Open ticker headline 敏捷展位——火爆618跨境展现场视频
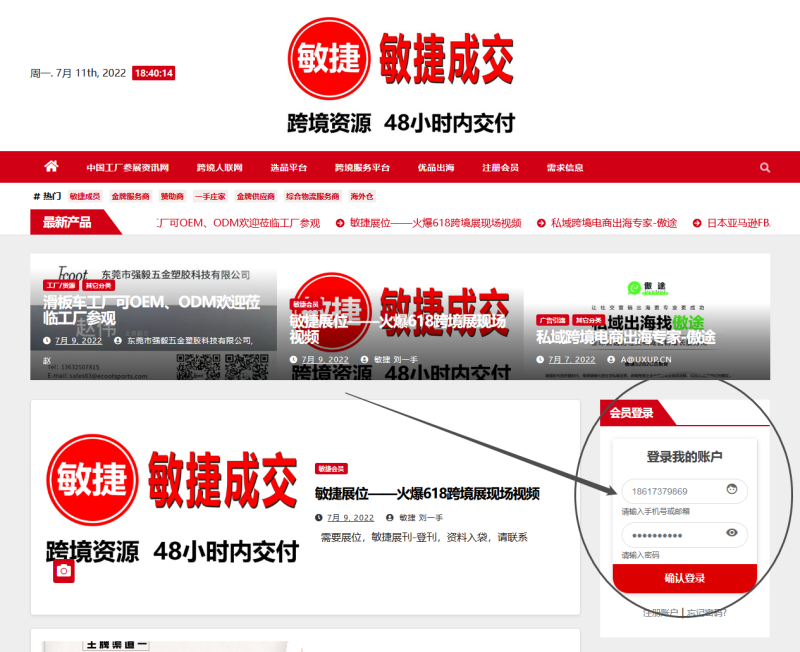This screenshot has width=800, height=652. point(436,223)
